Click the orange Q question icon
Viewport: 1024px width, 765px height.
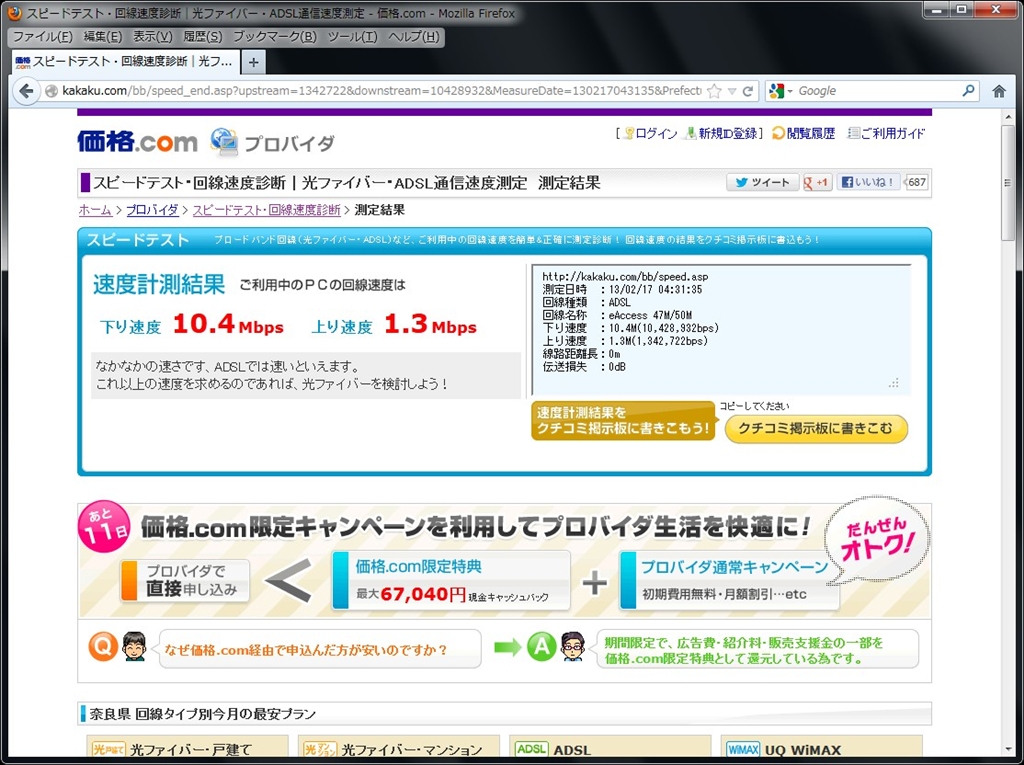coord(103,647)
